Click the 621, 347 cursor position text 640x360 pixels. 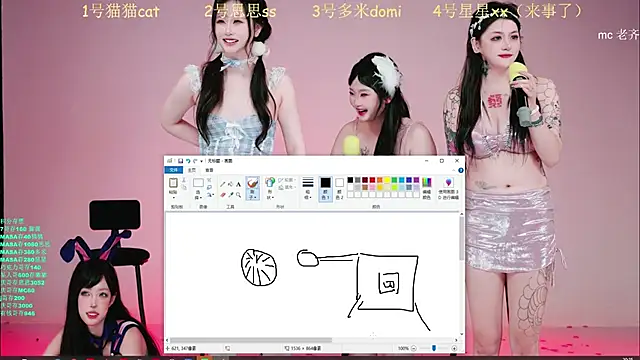[x=184, y=348]
